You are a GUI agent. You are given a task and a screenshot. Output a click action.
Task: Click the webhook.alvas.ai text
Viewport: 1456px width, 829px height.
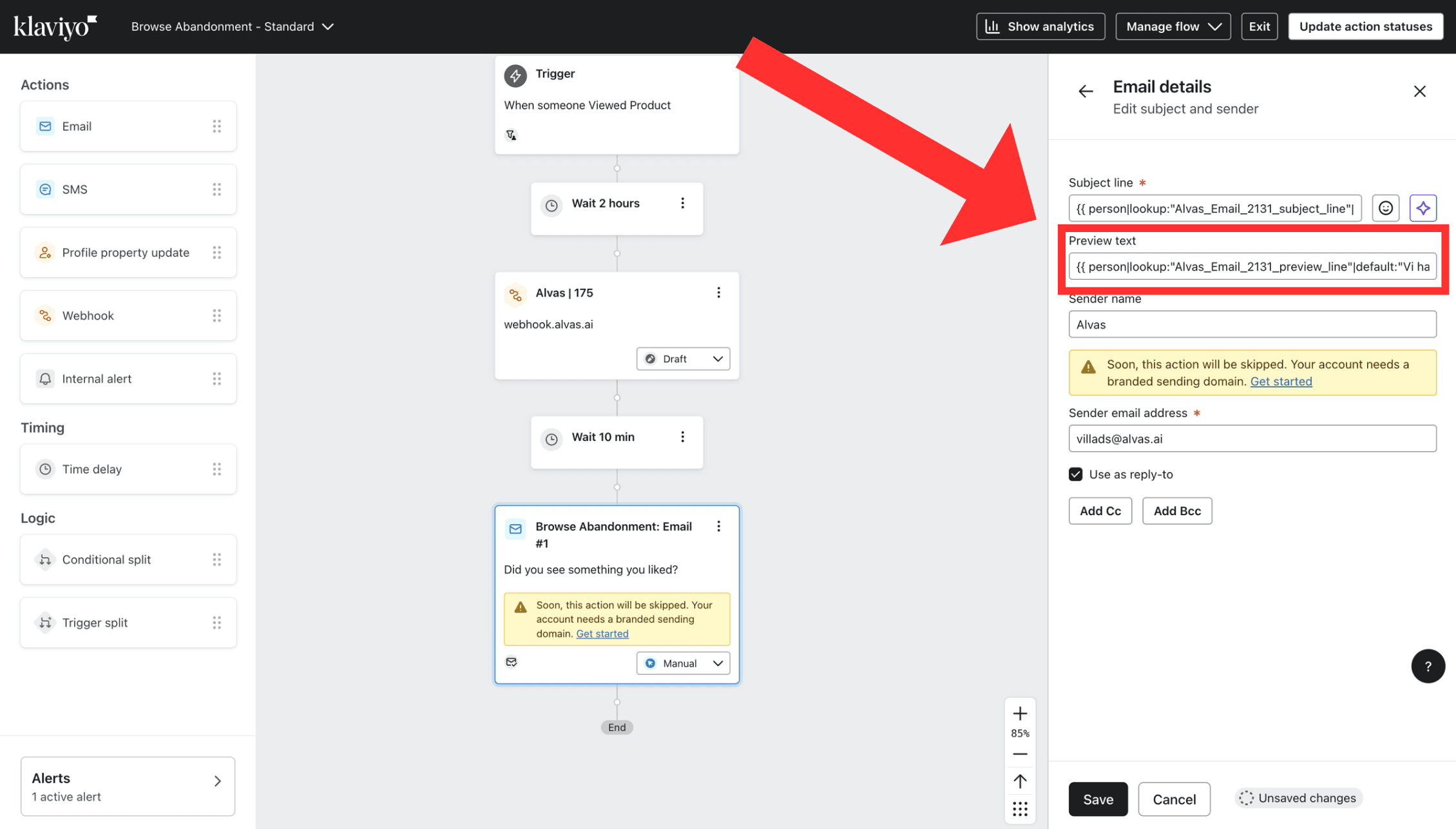[548, 324]
